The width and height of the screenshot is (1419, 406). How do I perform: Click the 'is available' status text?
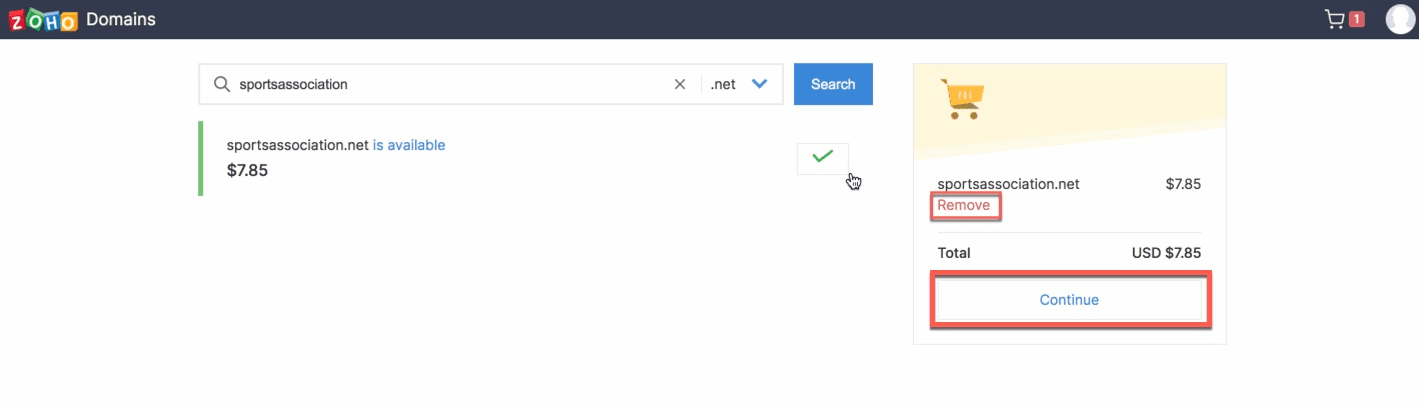(x=409, y=145)
